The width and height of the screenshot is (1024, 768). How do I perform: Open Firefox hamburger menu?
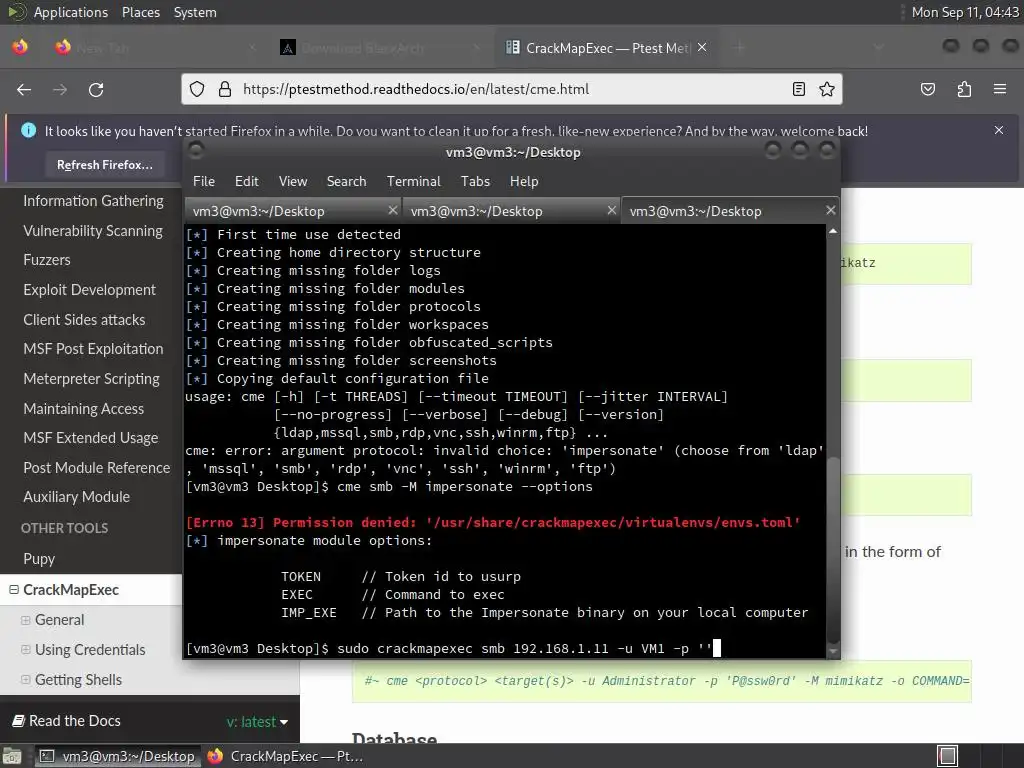pyautogui.click(x=1000, y=89)
